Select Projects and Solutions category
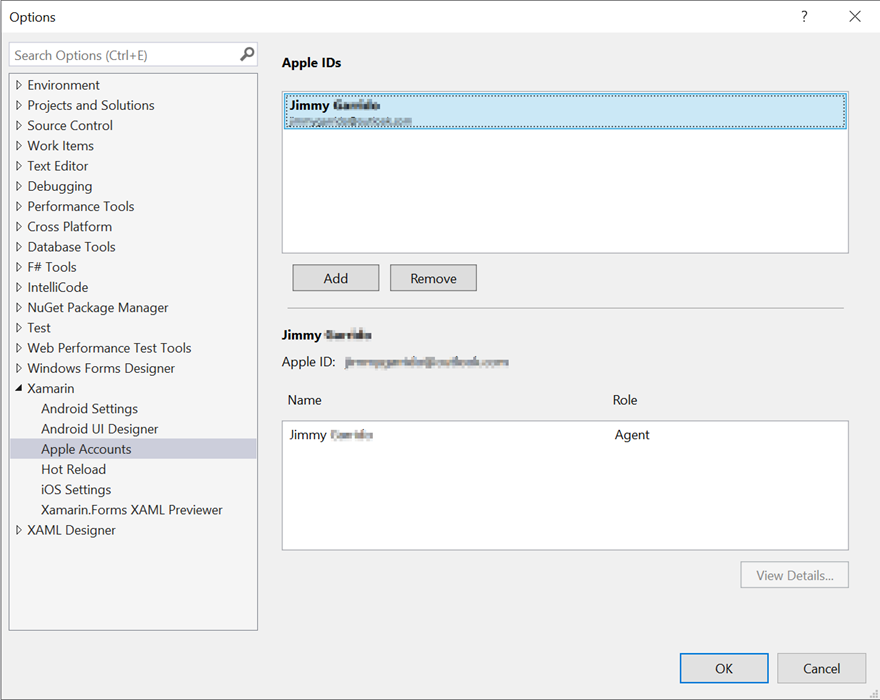The height and width of the screenshot is (700, 880). pos(91,105)
